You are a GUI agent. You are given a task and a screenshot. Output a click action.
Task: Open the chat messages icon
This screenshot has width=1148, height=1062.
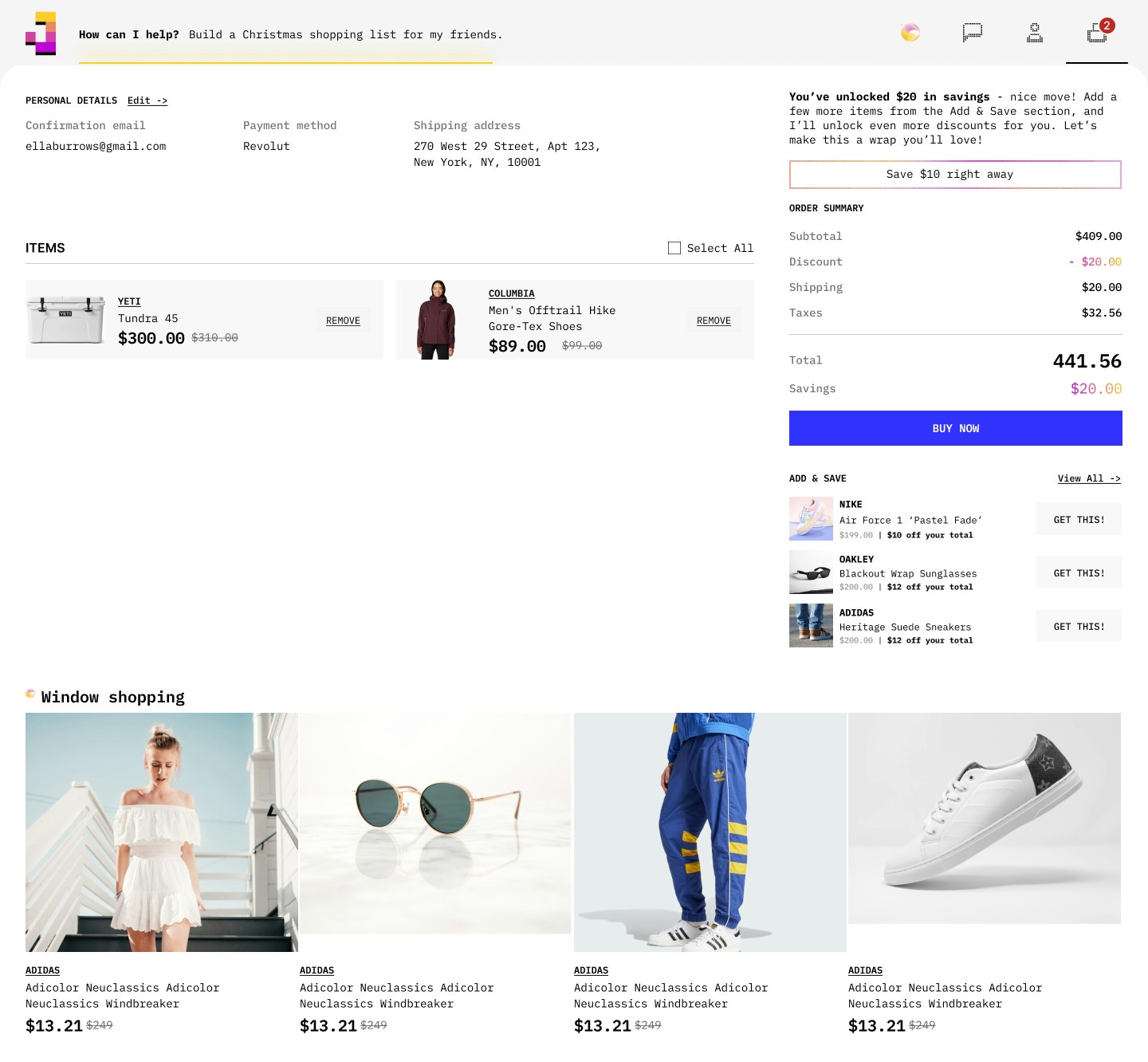[972, 33]
